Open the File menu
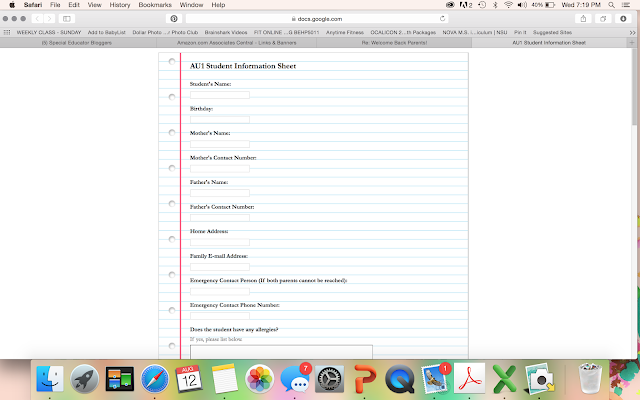This screenshot has width=640, height=400. (55, 5)
